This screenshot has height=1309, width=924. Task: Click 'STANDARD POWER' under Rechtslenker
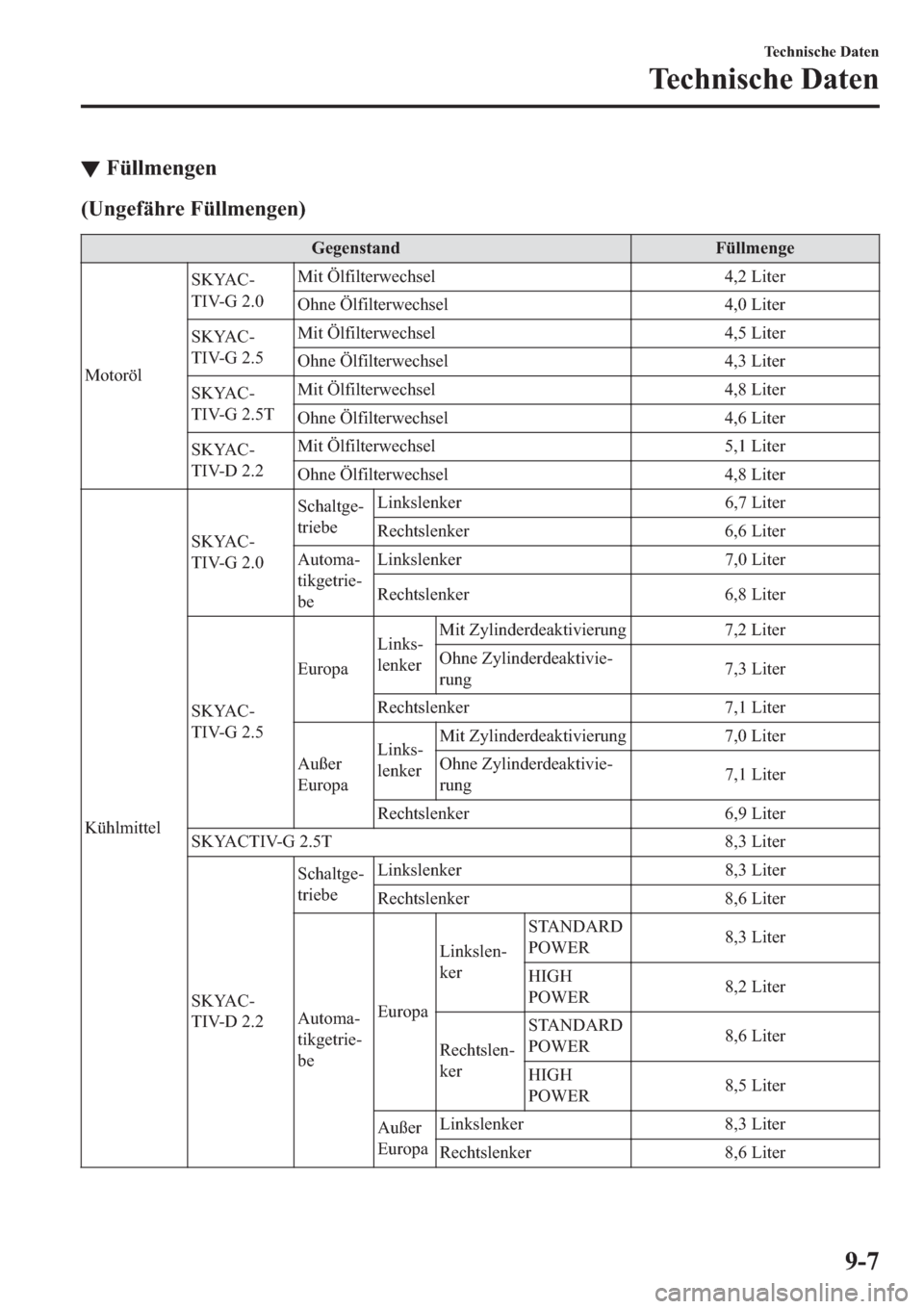tap(576, 1037)
